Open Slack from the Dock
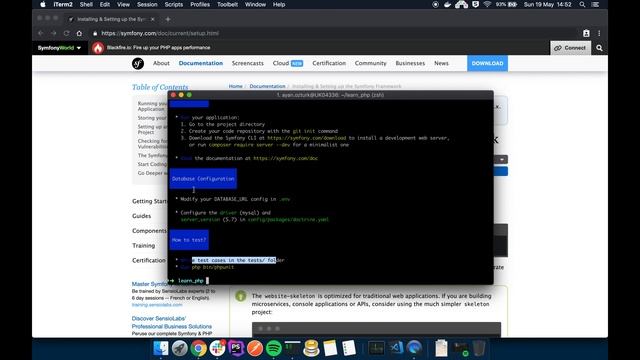 pyautogui.click(x=217, y=348)
